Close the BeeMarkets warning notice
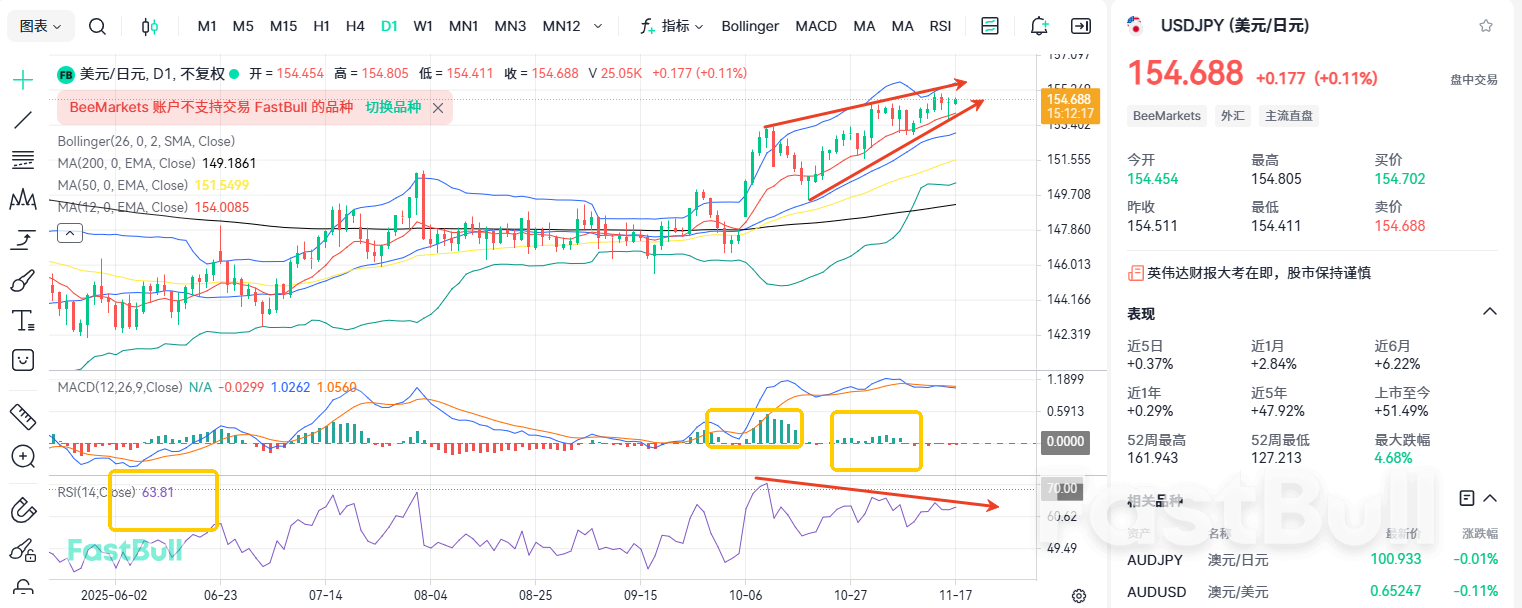1522x608 pixels. (437, 106)
